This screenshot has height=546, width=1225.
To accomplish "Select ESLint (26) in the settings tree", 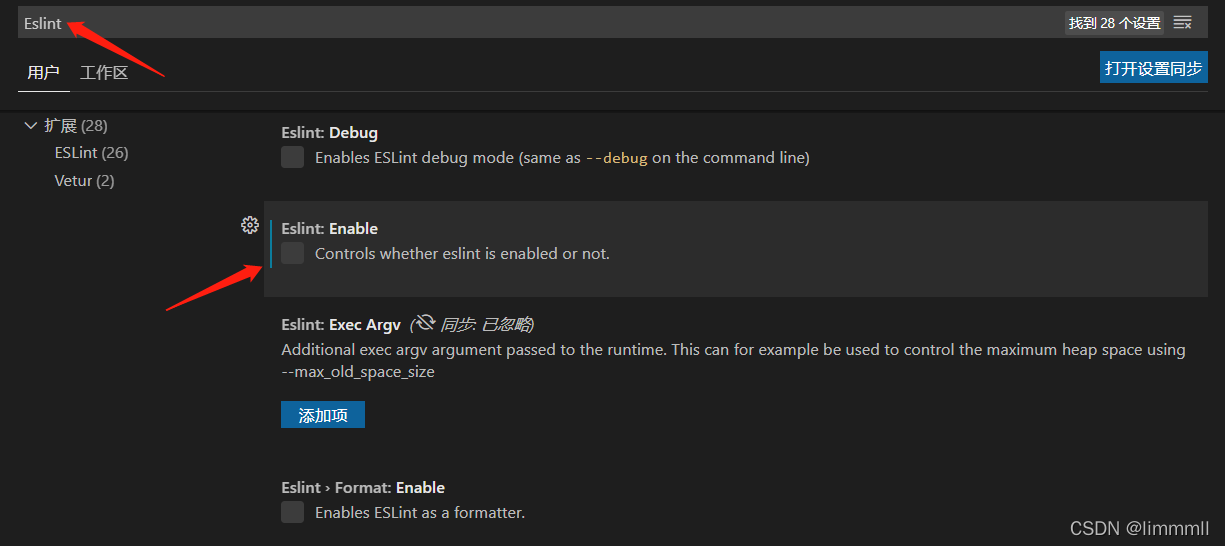I will click(x=91, y=153).
